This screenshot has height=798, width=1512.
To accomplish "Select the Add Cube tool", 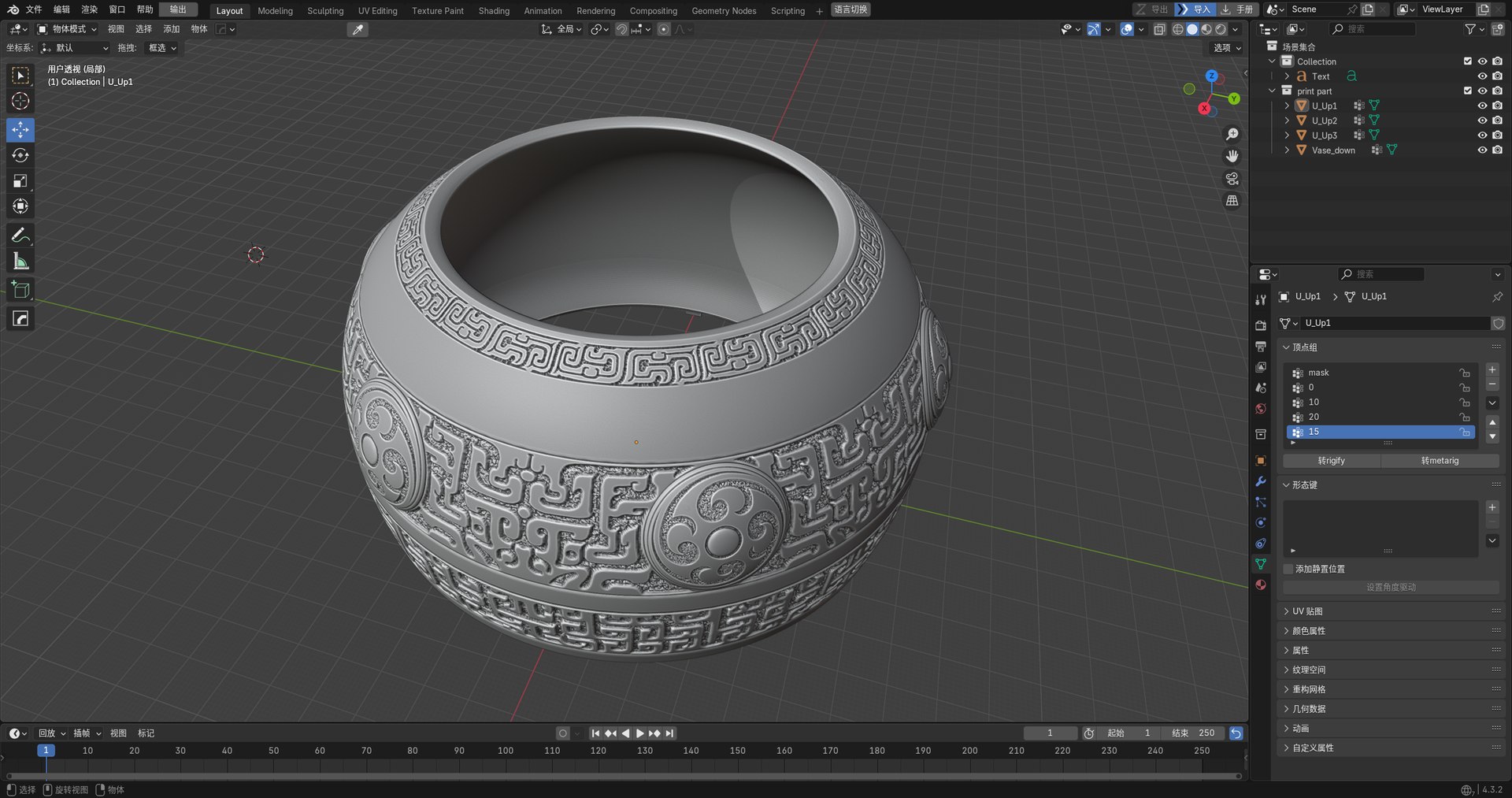I will click(x=20, y=290).
